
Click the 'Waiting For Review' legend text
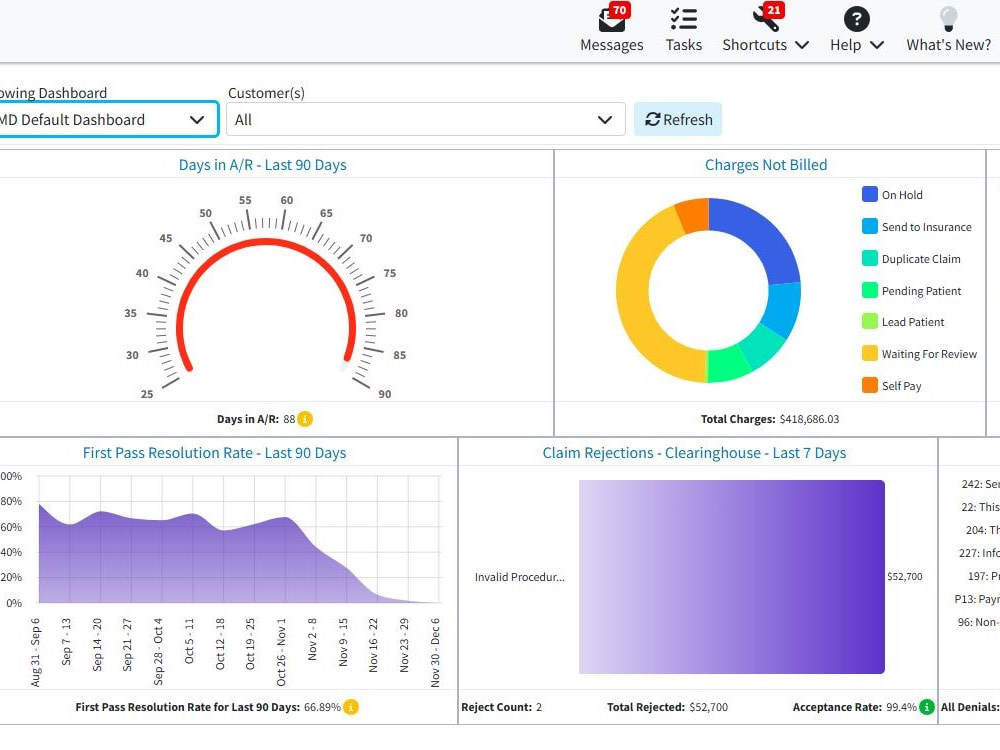(929, 354)
